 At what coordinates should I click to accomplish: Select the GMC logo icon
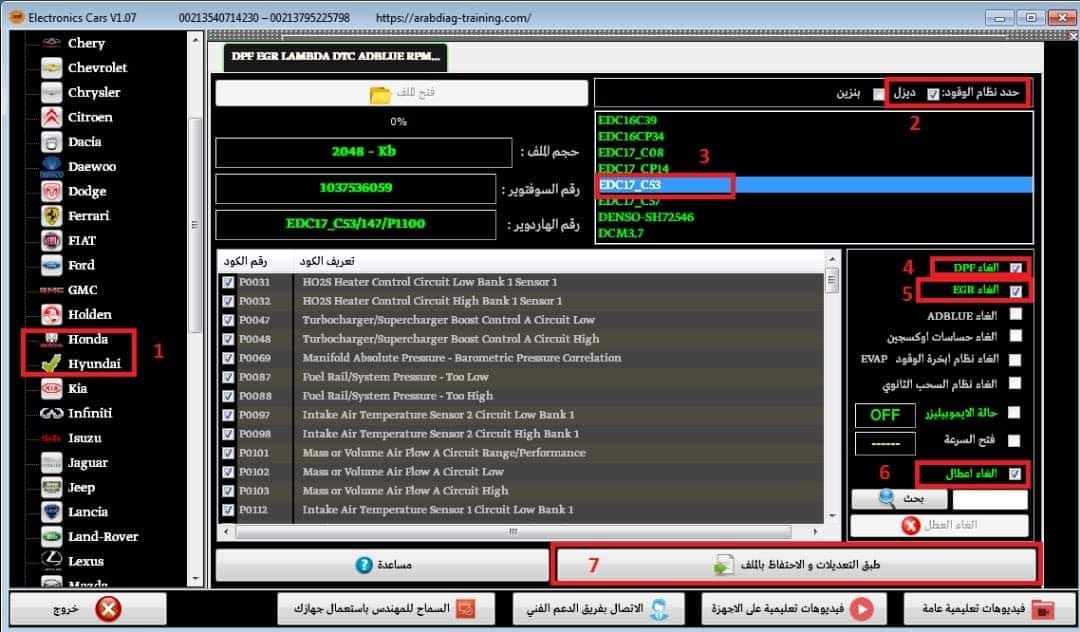tap(52, 290)
